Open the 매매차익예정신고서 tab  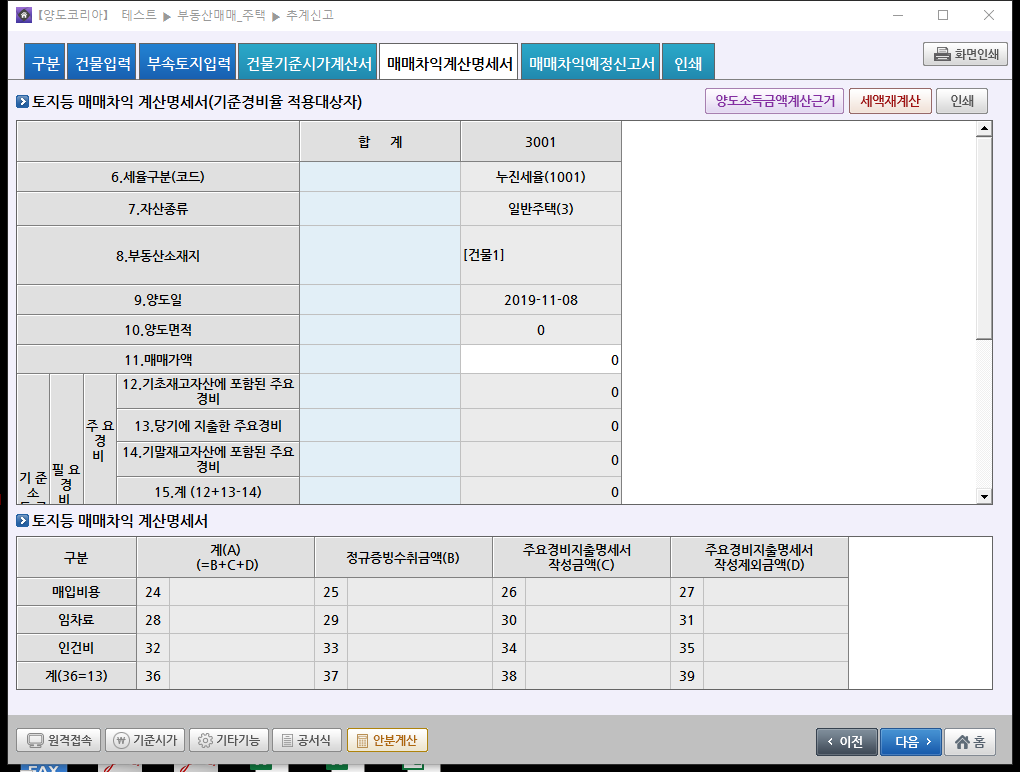(x=591, y=62)
